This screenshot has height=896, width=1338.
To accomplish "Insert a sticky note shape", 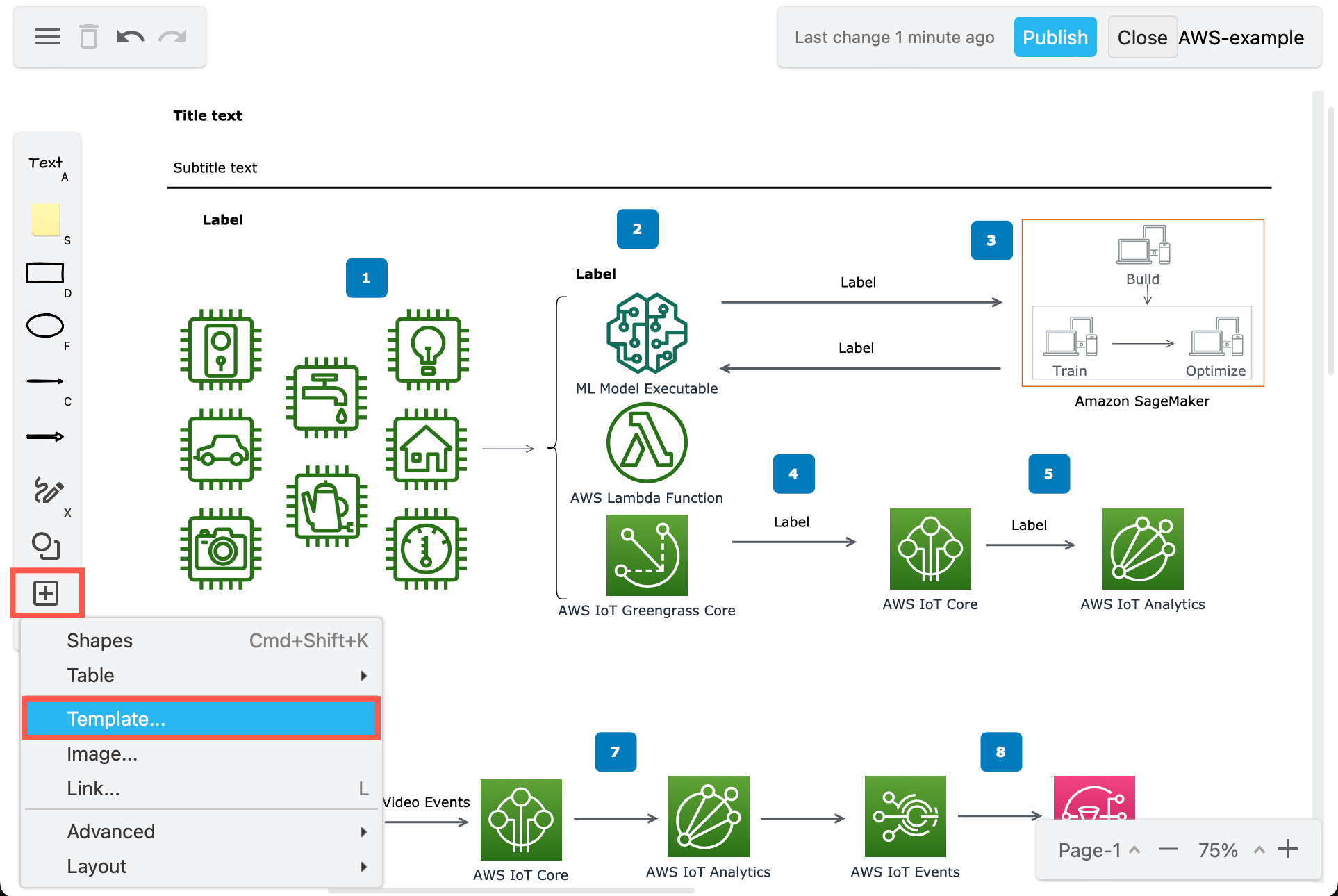I will 46,221.
